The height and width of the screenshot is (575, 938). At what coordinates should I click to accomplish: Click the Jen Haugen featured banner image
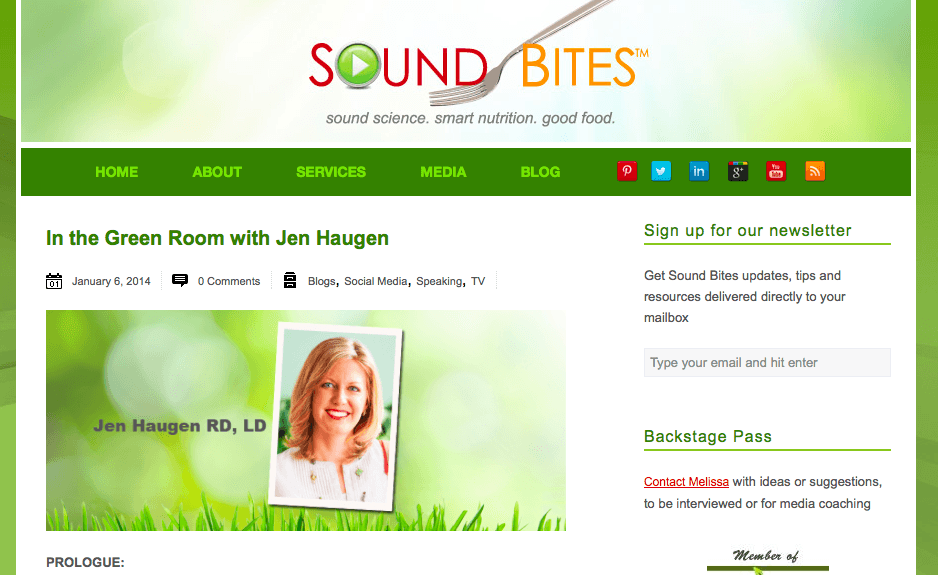click(306, 420)
